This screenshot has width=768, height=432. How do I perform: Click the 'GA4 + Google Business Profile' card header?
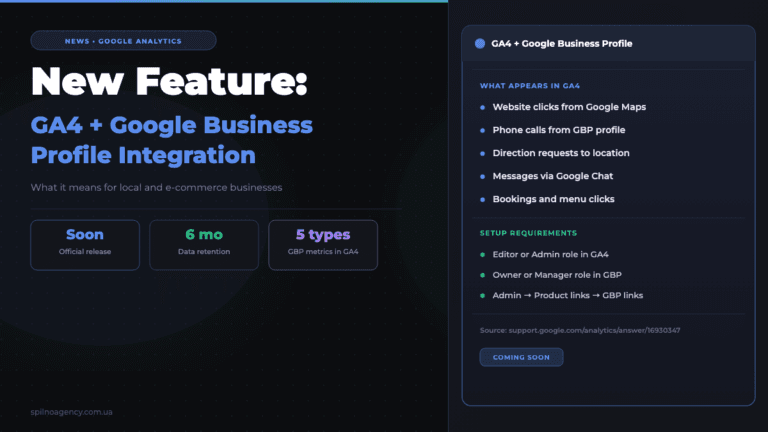pos(608,44)
